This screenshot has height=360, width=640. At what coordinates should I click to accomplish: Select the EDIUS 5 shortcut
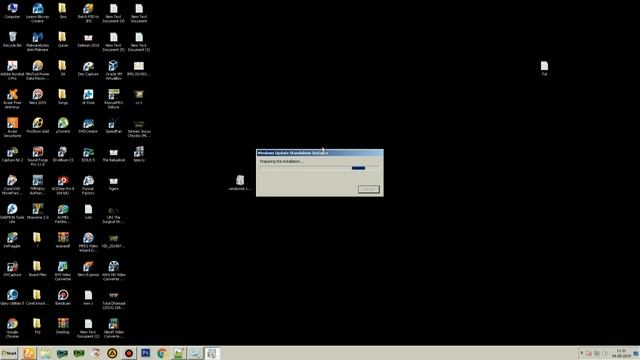tap(88, 154)
